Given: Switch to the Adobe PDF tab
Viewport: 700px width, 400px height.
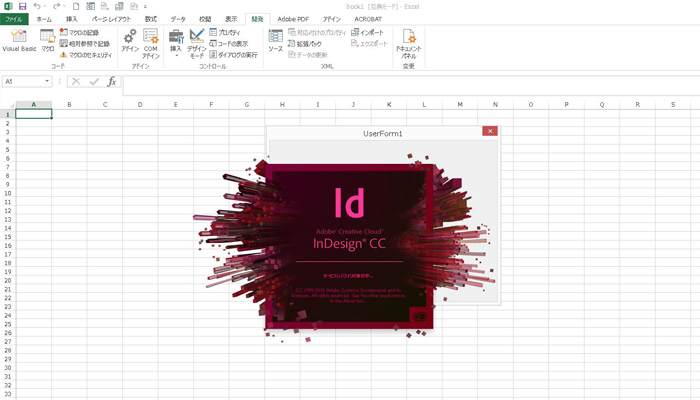Looking at the screenshot, I should click(293, 19).
